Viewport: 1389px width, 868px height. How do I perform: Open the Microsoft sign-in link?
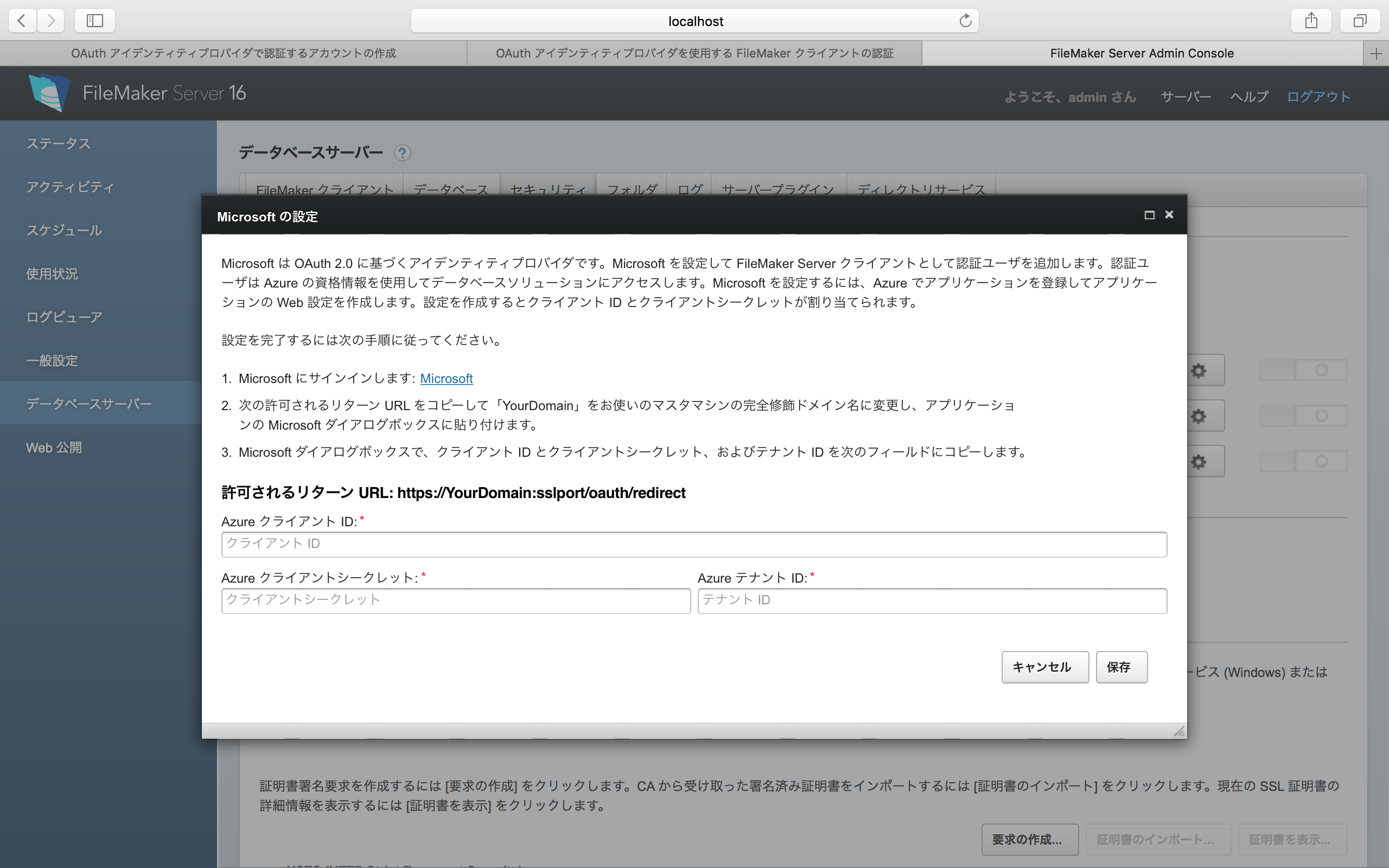click(447, 378)
